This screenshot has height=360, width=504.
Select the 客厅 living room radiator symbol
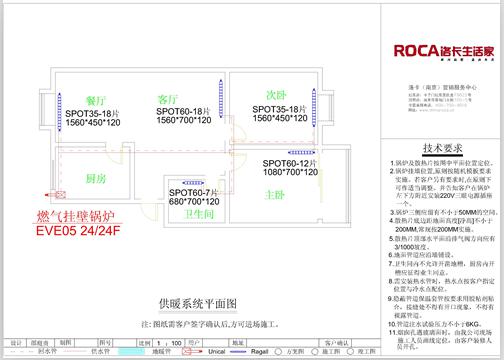pyautogui.click(x=221, y=98)
